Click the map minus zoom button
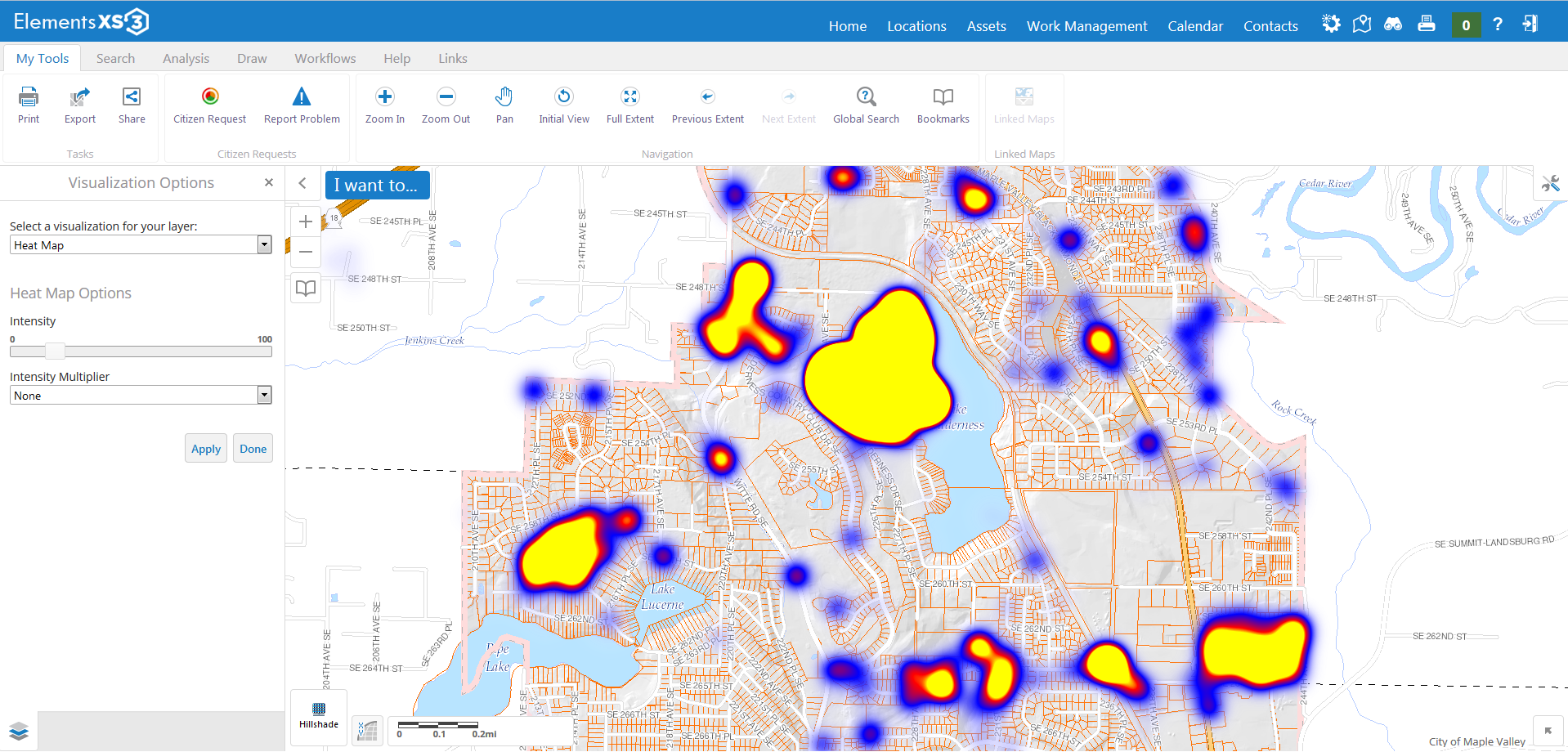This screenshot has width=1568, height=752. pos(306,252)
